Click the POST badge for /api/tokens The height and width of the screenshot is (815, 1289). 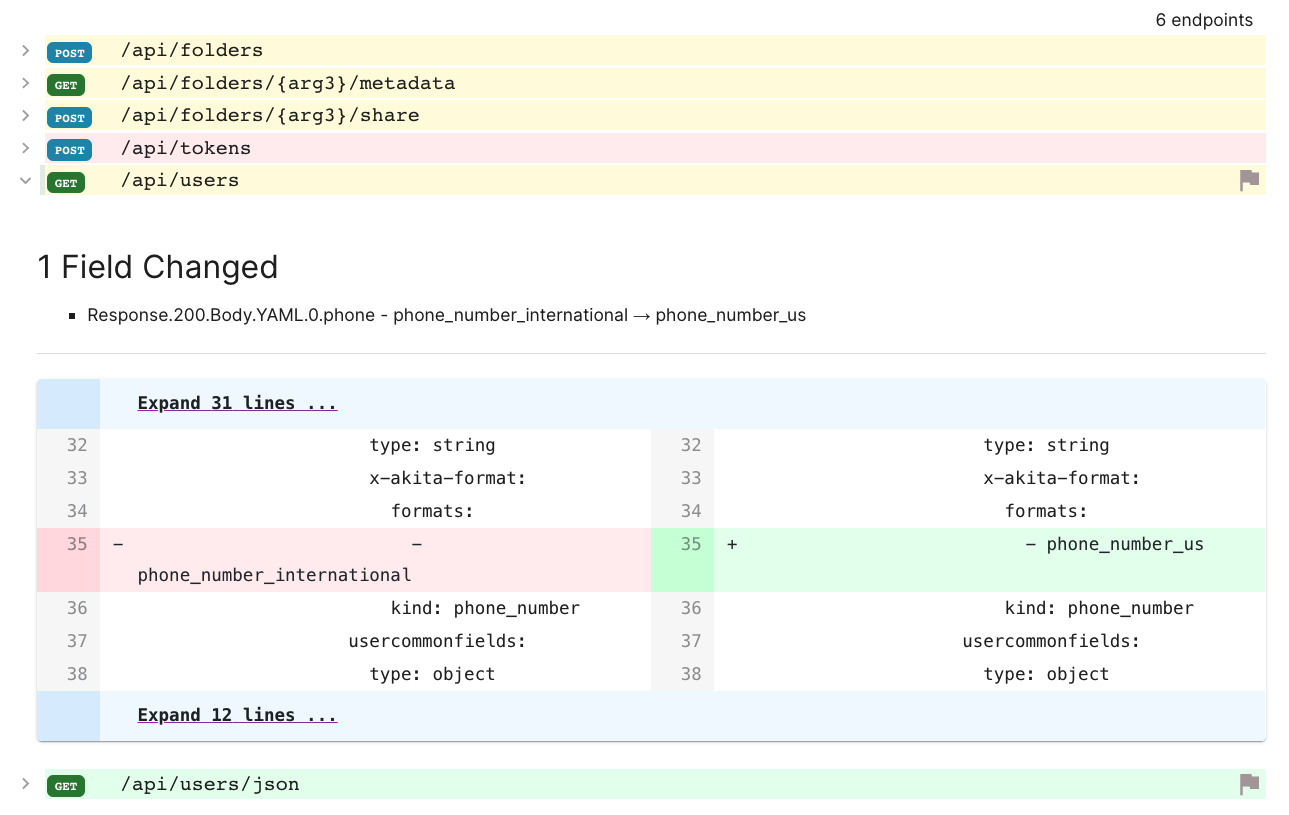tap(69, 150)
